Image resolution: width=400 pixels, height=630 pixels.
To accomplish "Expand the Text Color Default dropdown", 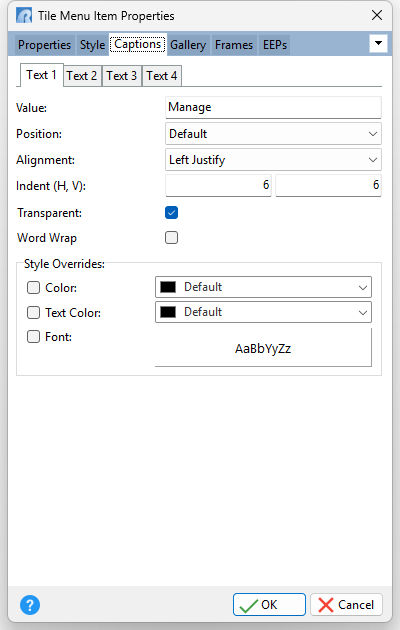I will [263, 312].
